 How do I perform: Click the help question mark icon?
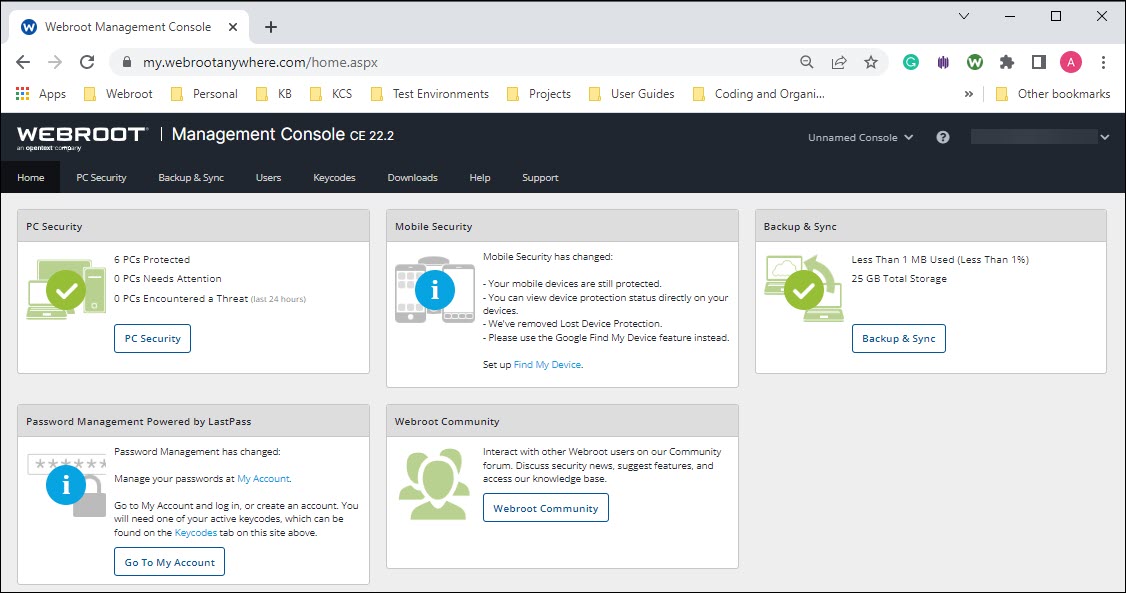tap(942, 137)
